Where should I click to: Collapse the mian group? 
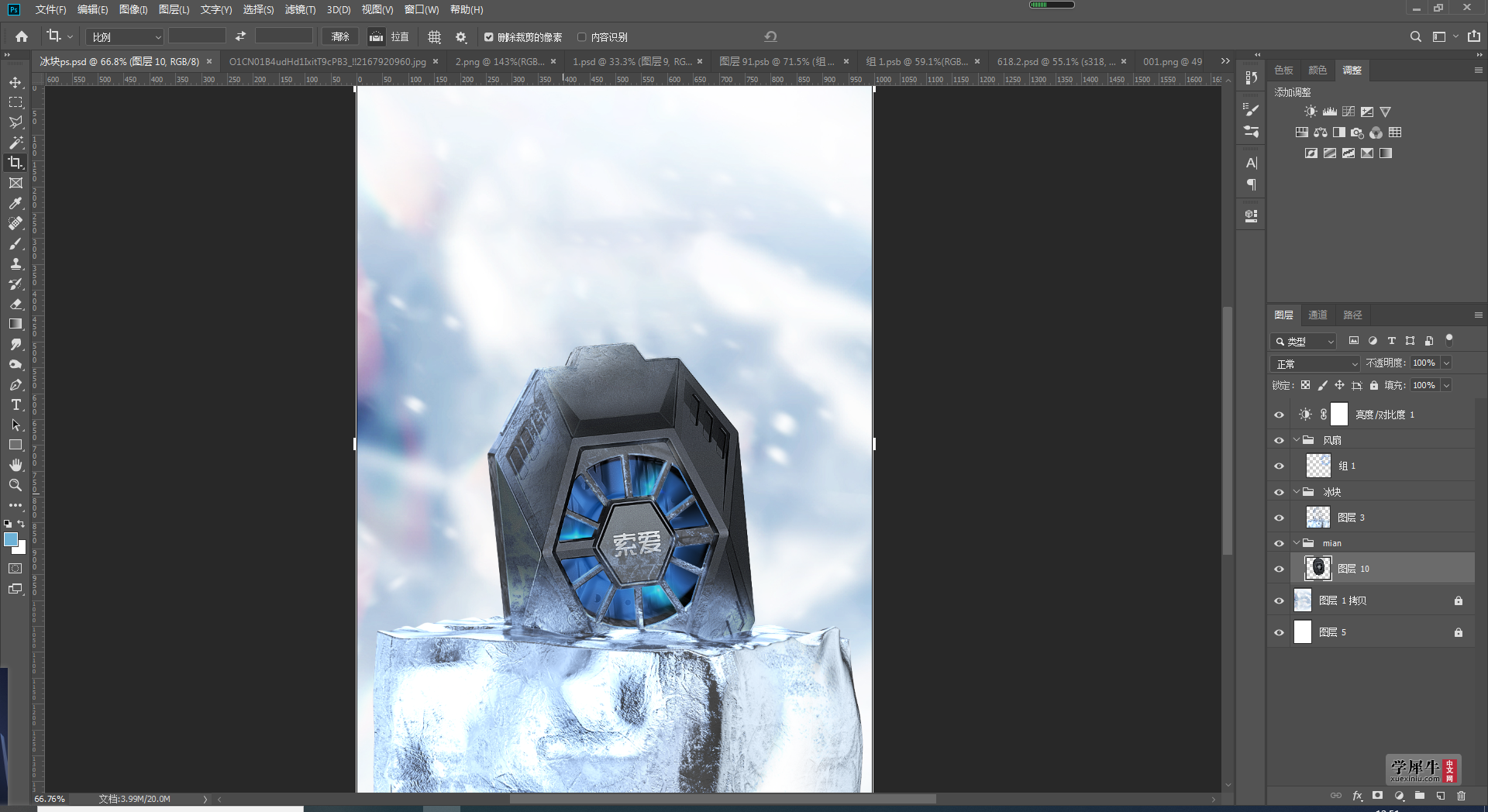click(1297, 543)
